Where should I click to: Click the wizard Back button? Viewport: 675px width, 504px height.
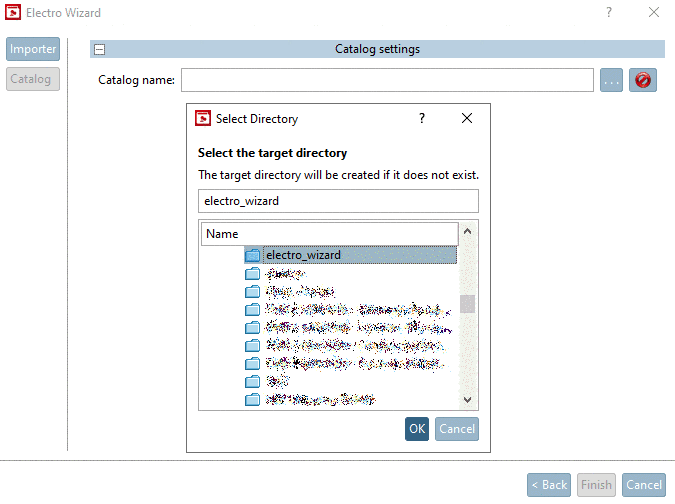click(x=549, y=485)
